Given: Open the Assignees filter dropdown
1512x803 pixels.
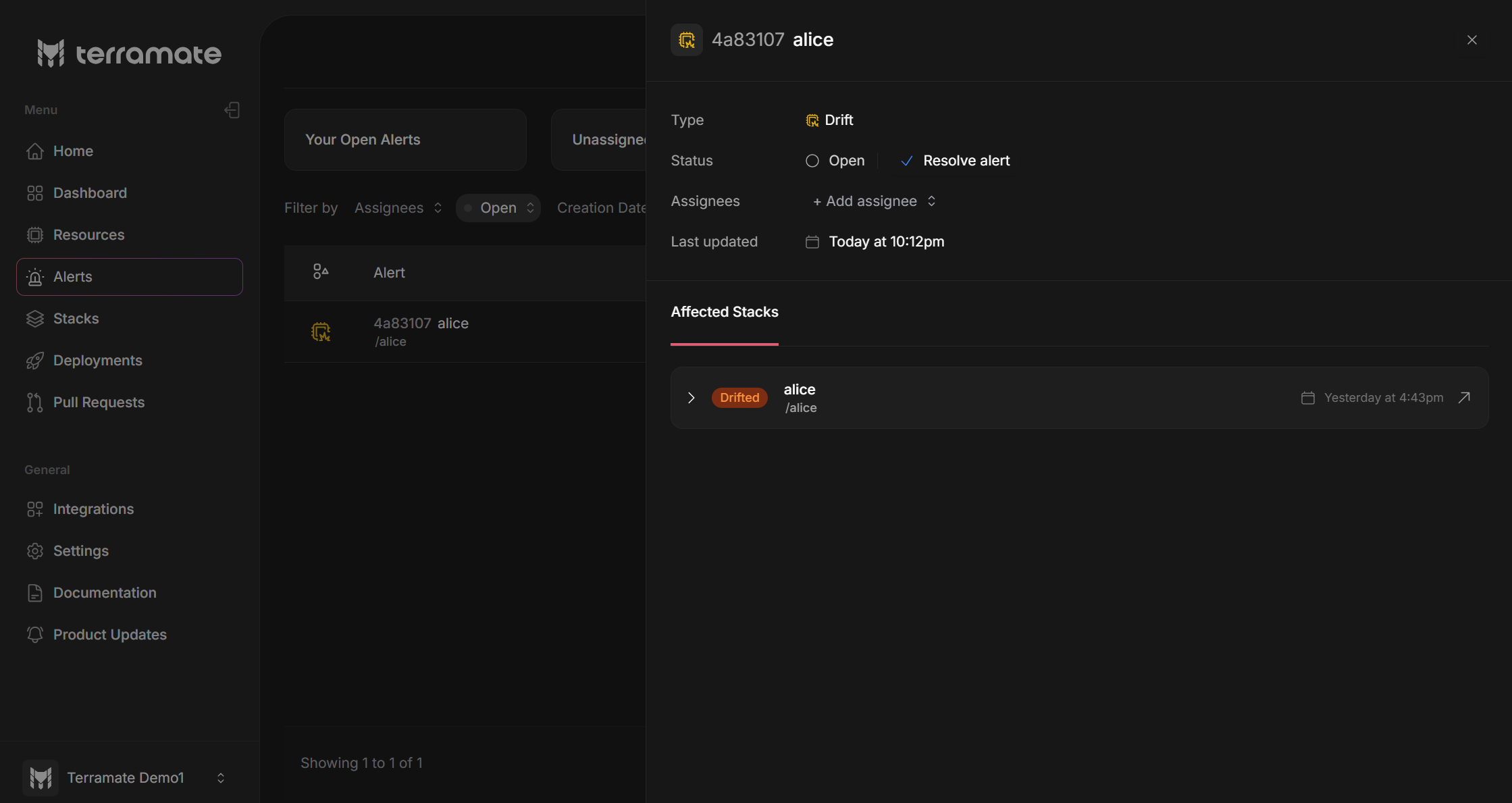Looking at the screenshot, I should (x=398, y=208).
